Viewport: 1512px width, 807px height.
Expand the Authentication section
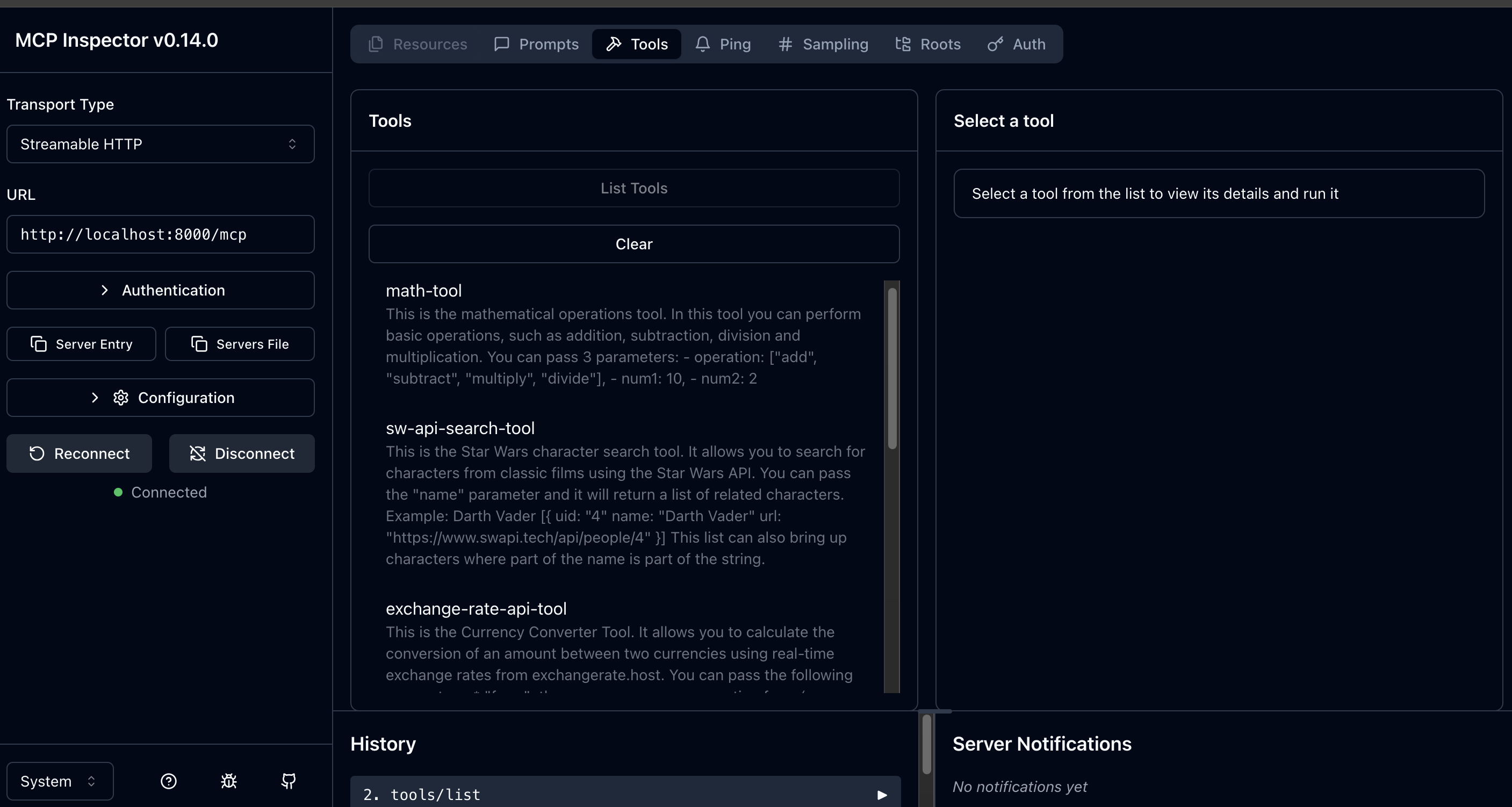(160, 290)
